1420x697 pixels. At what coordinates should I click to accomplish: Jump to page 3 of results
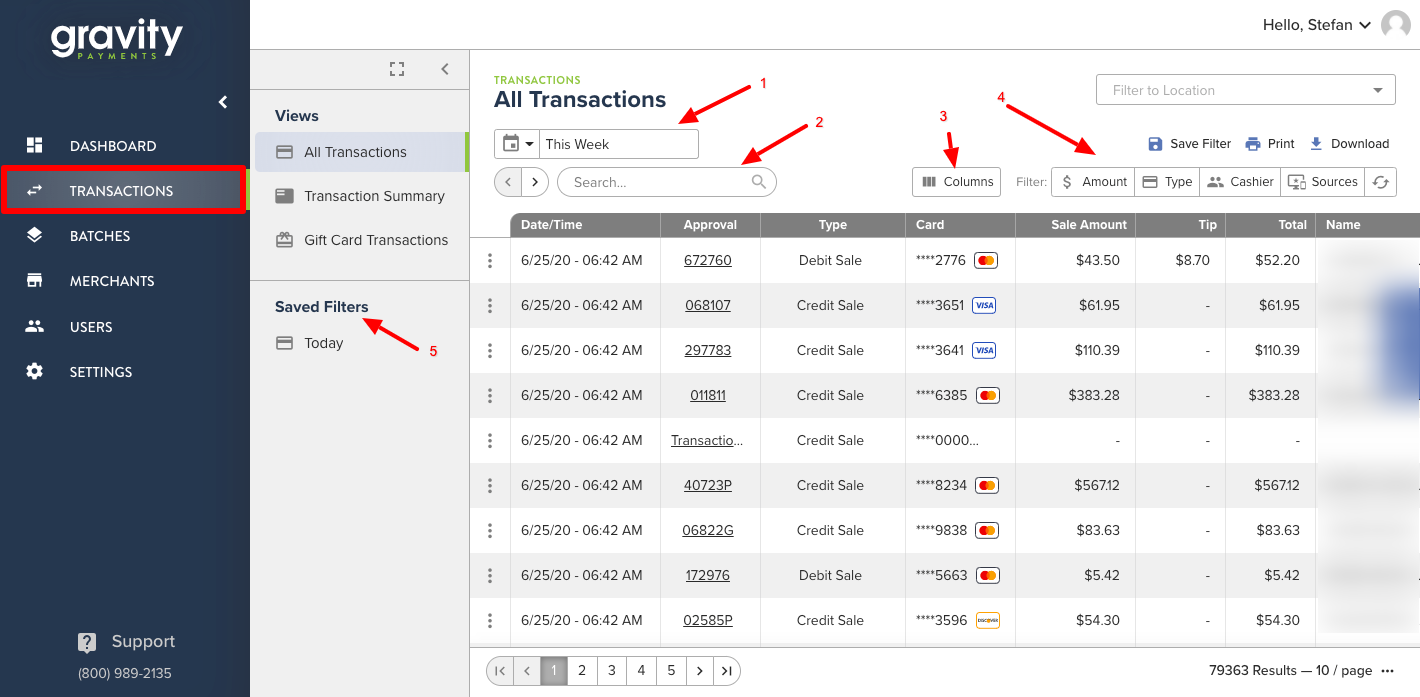(611, 670)
